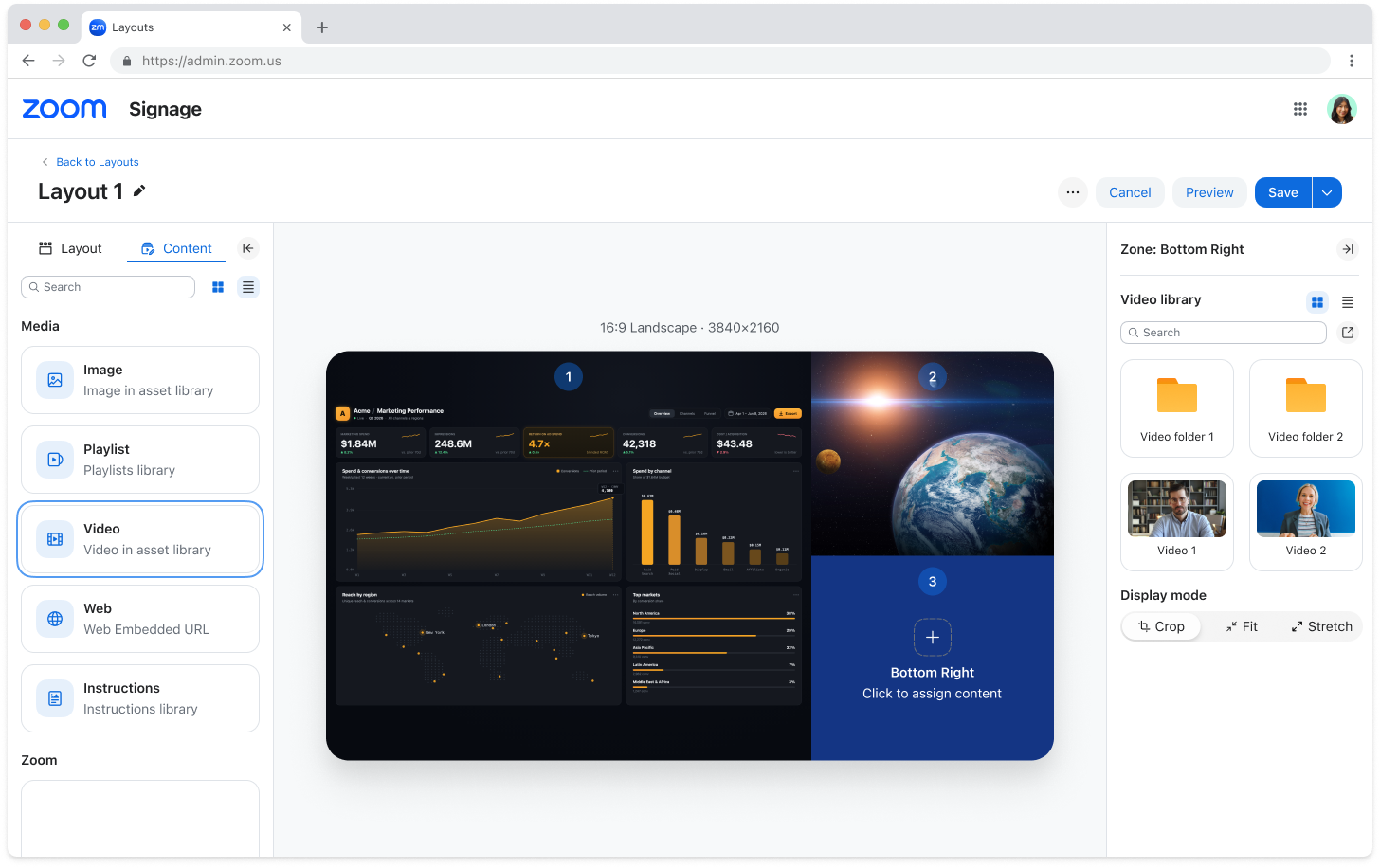
Task: Open Video library in a new window
Action: [x=1348, y=333]
